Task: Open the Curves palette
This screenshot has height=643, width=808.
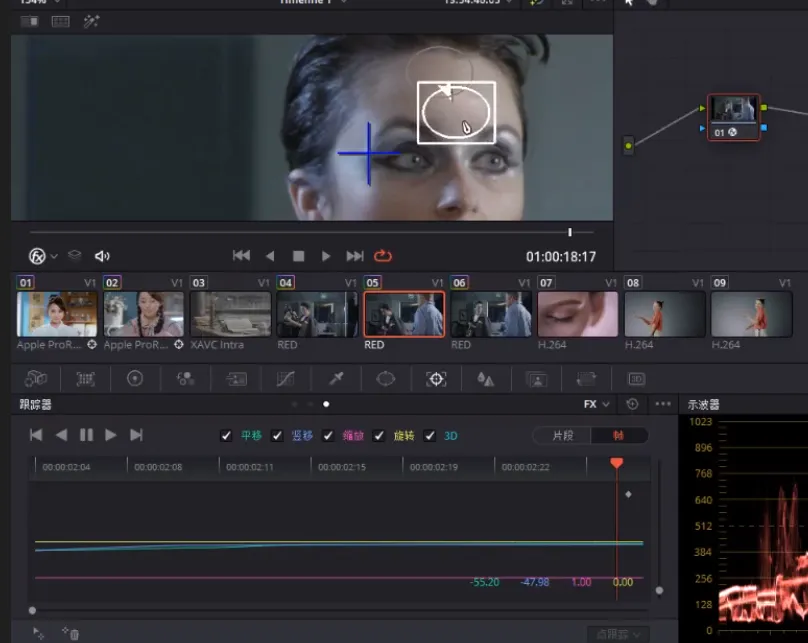Action: [285, 379]
